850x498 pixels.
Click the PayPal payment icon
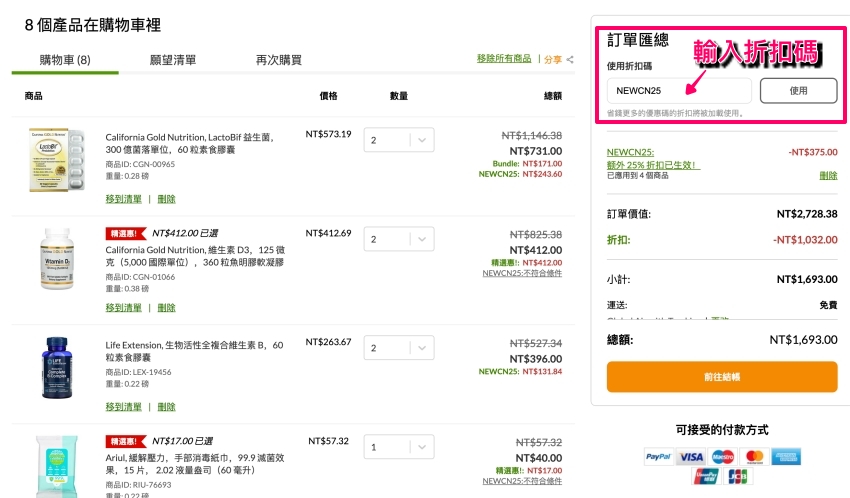click(x=657, y=457)
